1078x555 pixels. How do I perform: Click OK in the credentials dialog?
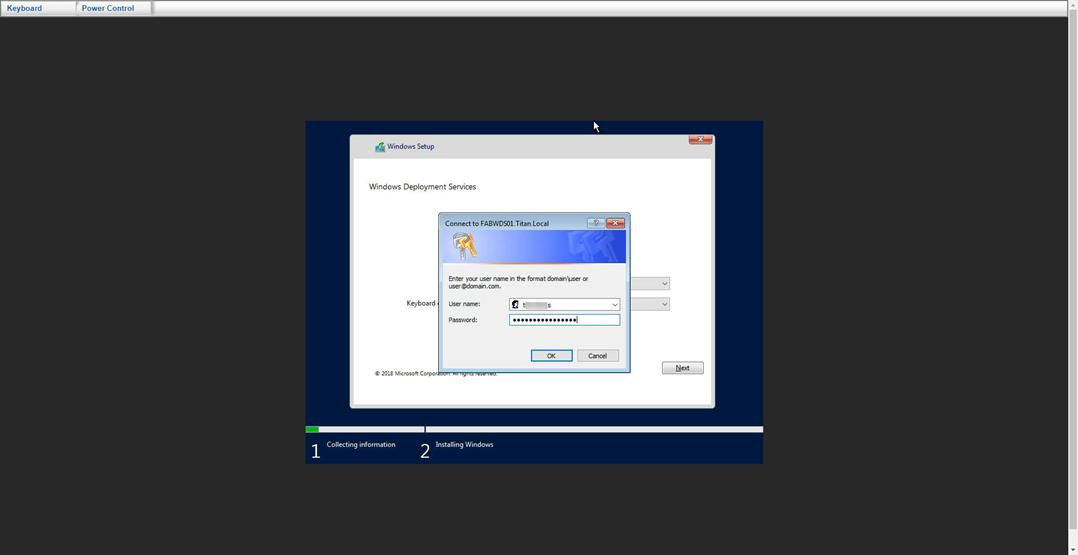pyautogui.click(x=551, y=356)
